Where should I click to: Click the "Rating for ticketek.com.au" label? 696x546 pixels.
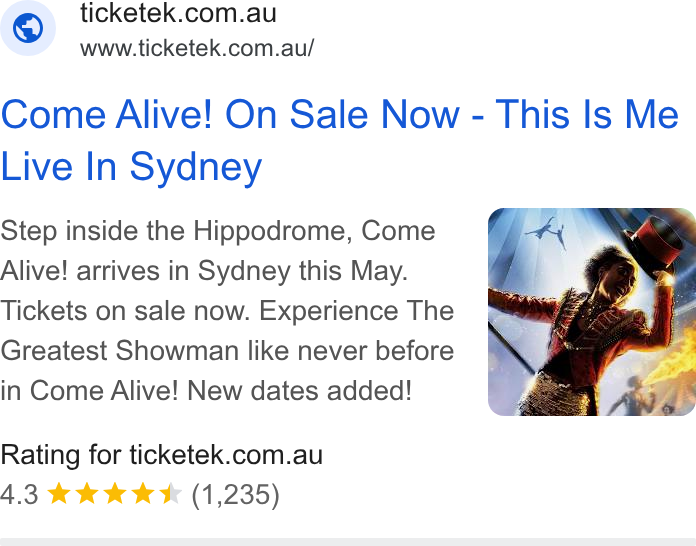click(x=162, y=455)
